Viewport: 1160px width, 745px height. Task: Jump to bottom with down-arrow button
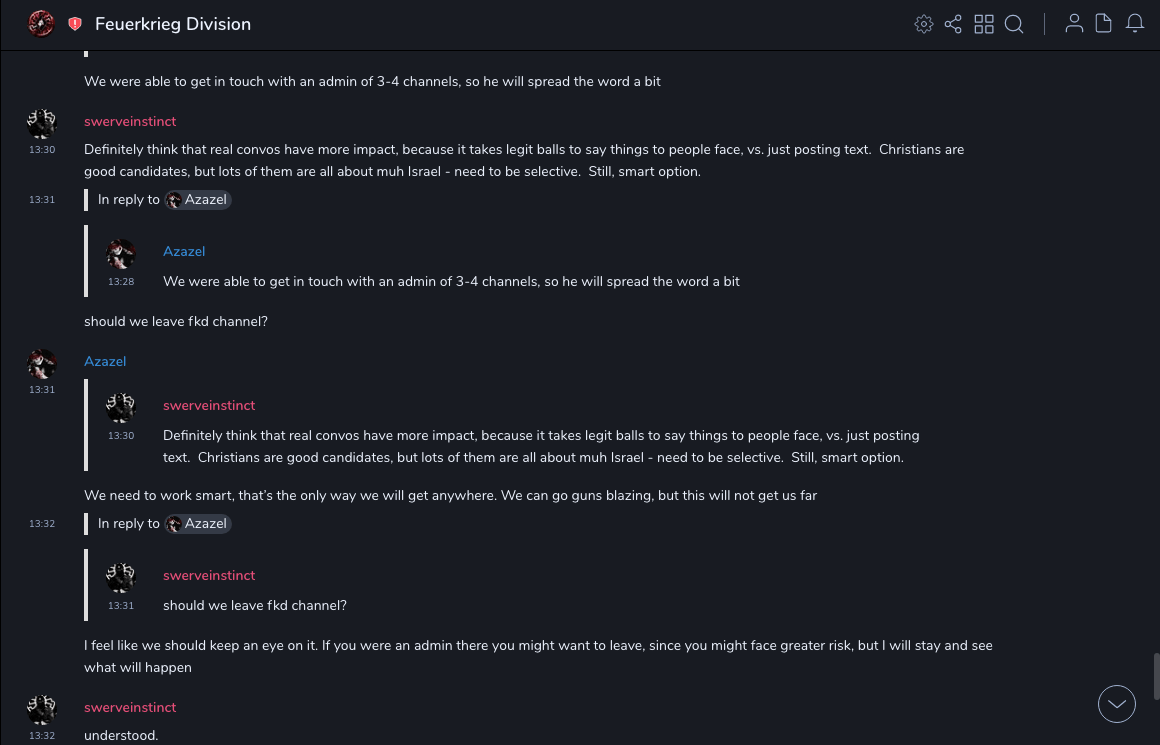[1117, 704]
